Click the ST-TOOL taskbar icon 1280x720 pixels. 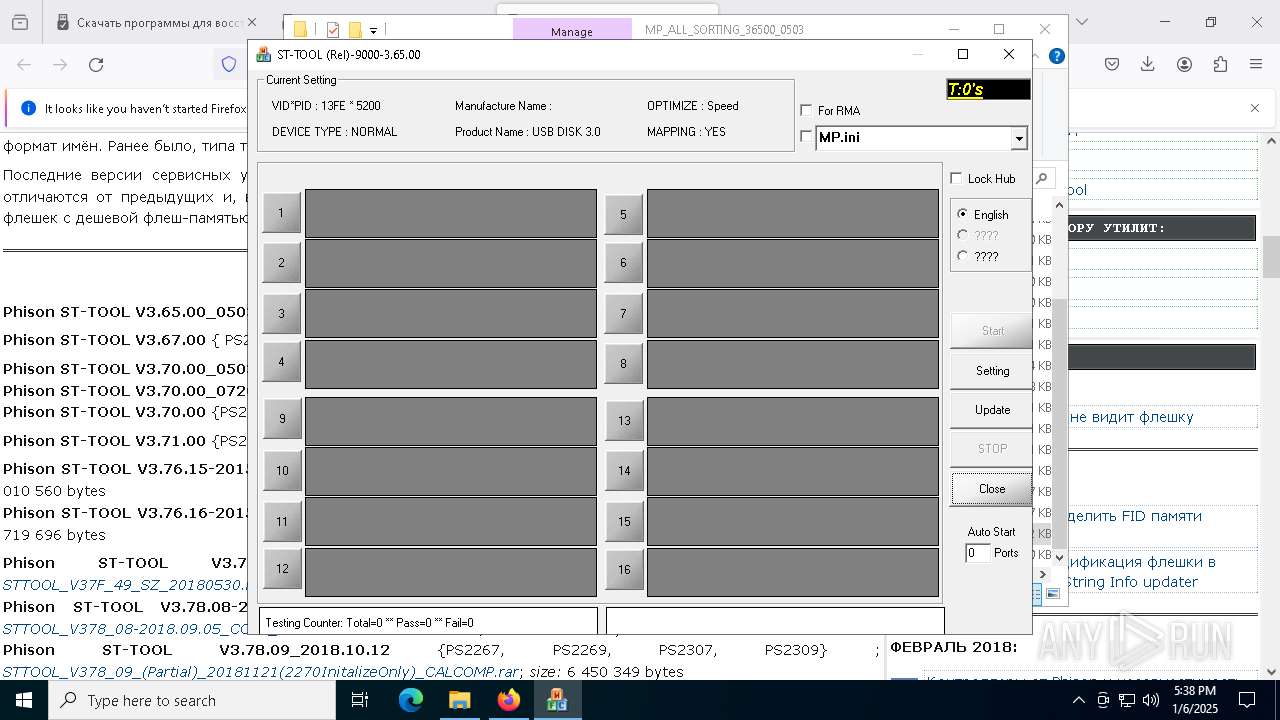[557, 700]
